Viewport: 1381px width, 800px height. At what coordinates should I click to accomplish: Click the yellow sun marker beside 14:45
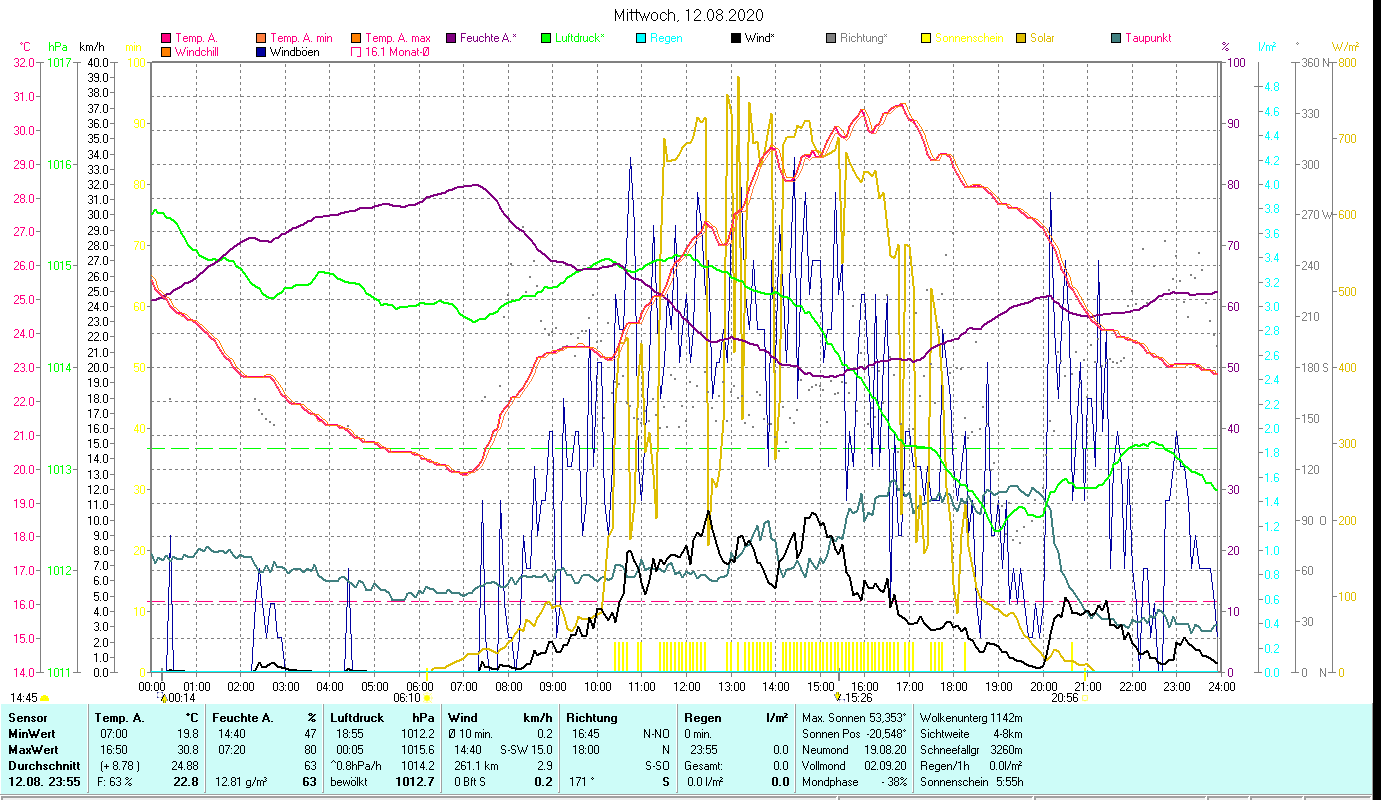44,698
